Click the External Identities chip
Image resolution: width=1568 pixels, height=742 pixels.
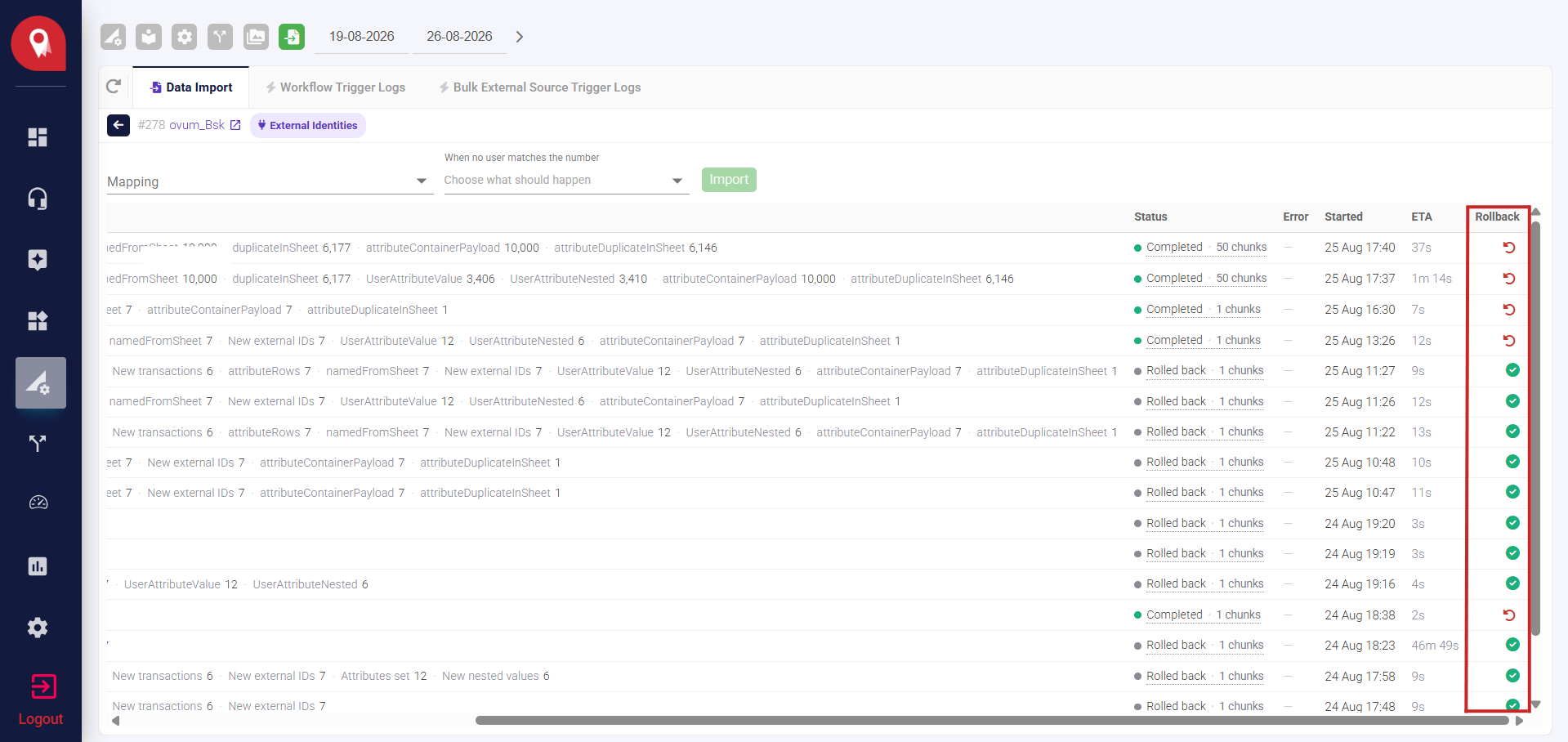307,125
